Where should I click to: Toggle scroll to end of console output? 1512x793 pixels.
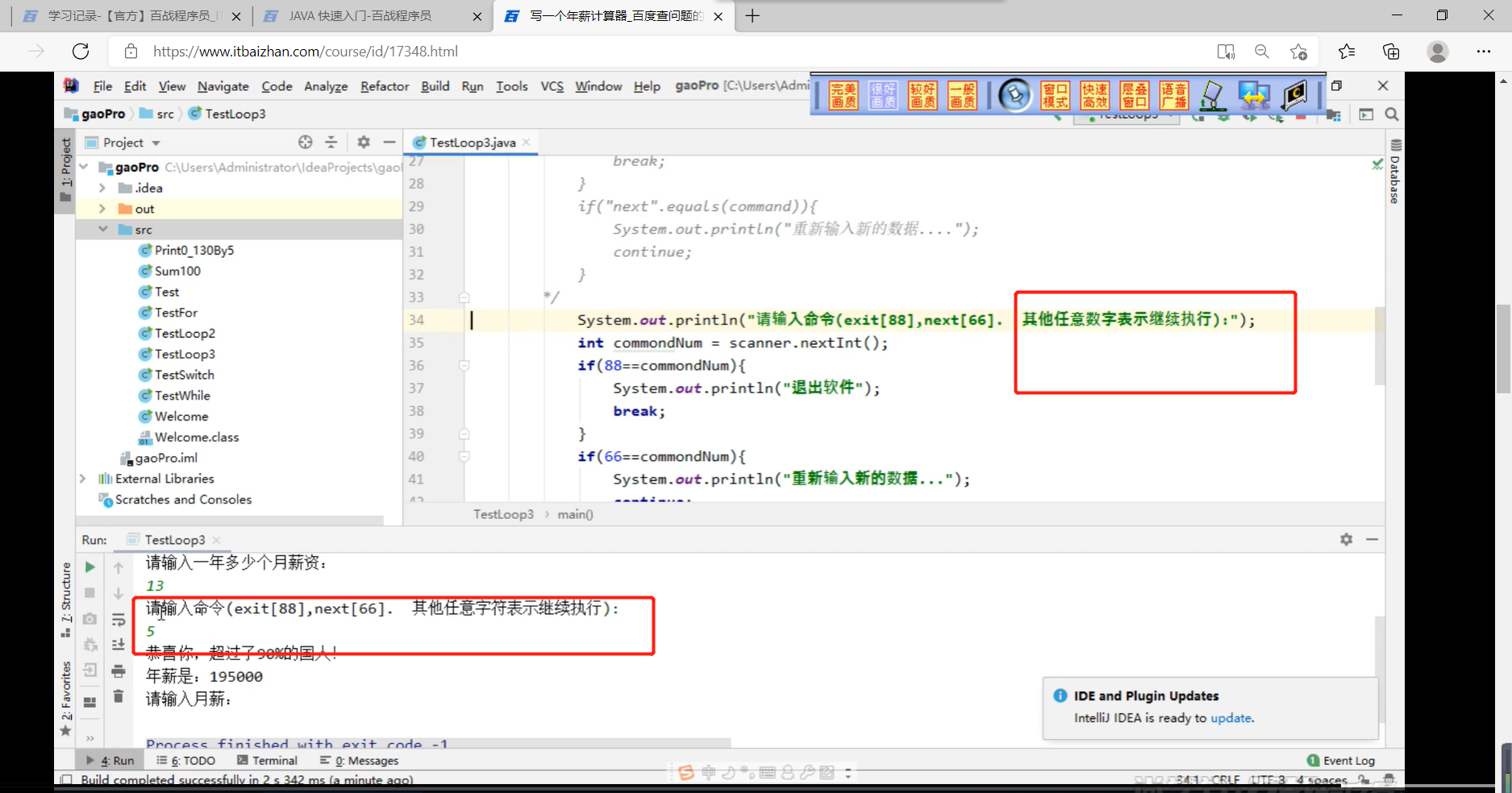(119, 645)
